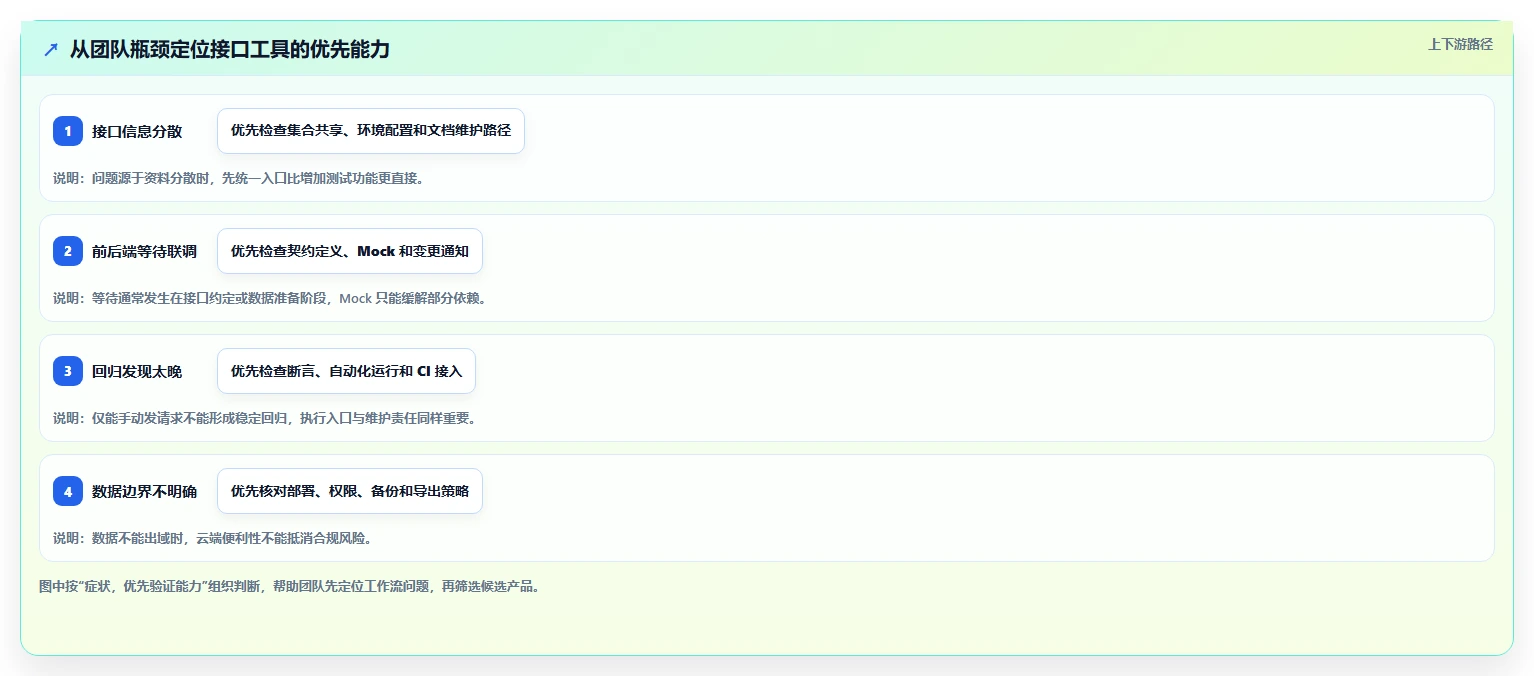
Task: Select the 数据边界不明确 heading
Action: pos(144,491)
